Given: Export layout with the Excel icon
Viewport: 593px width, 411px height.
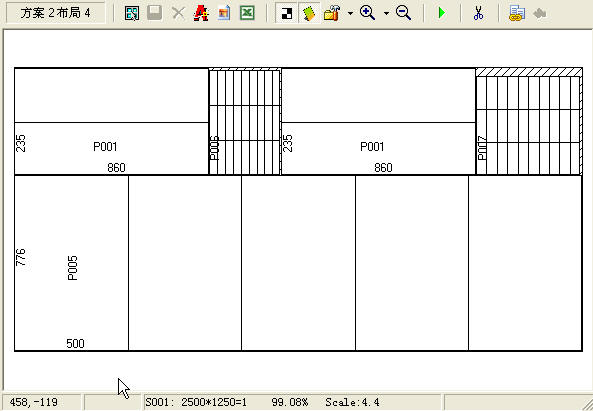Looking at the screenshot, I should pyautogui.click(x=247, y=14).
